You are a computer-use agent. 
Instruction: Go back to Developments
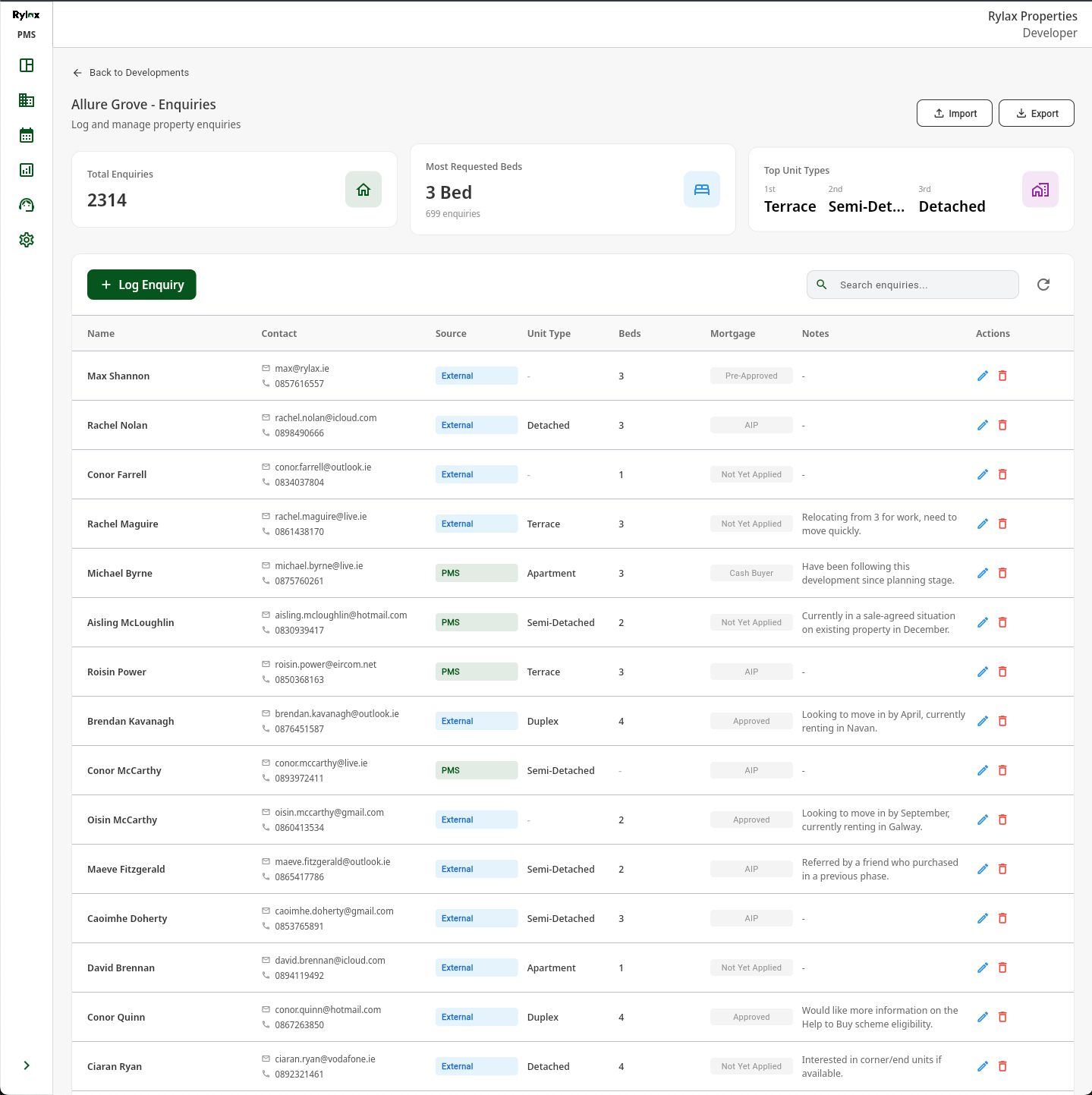point(131,73)
